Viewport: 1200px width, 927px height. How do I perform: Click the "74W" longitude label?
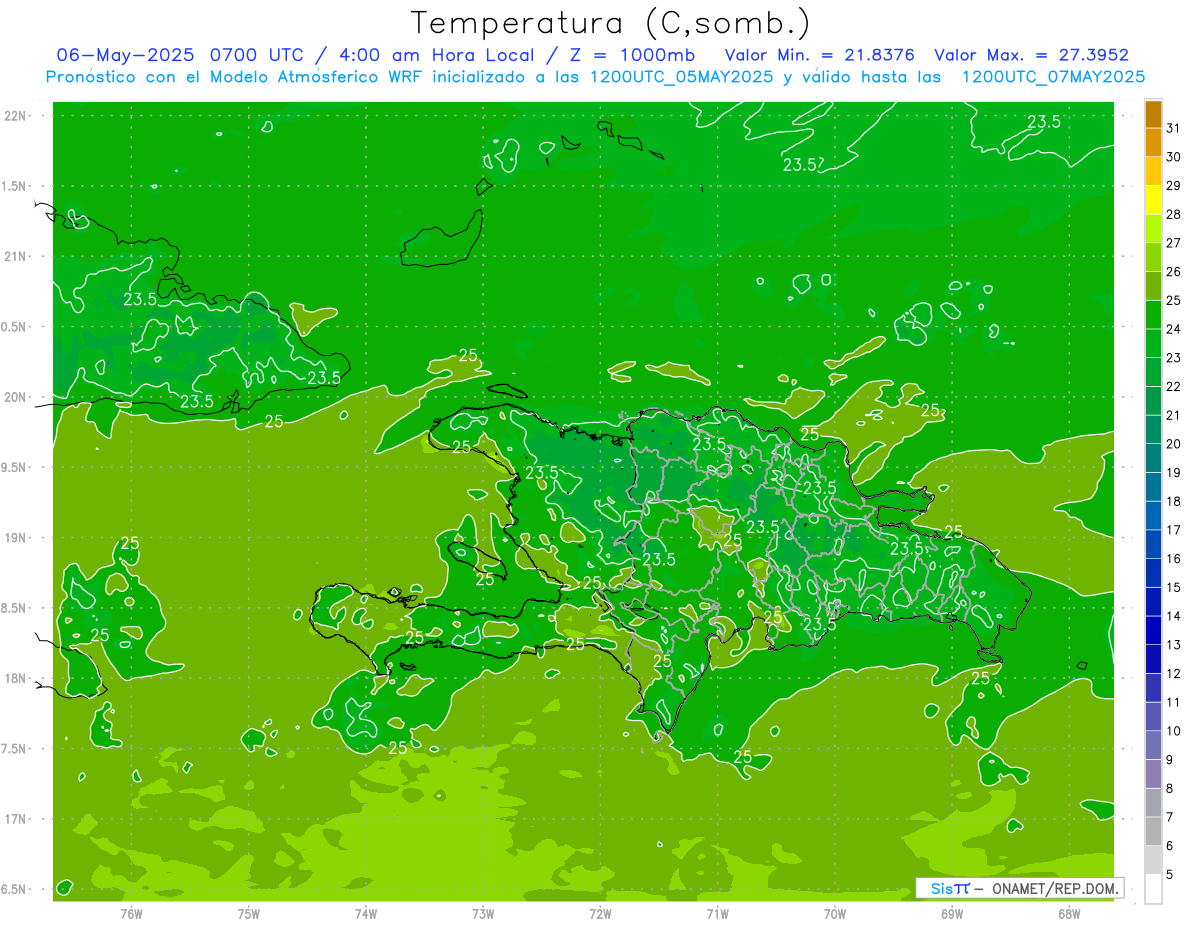pyautogui.click(x=366, y=913)
